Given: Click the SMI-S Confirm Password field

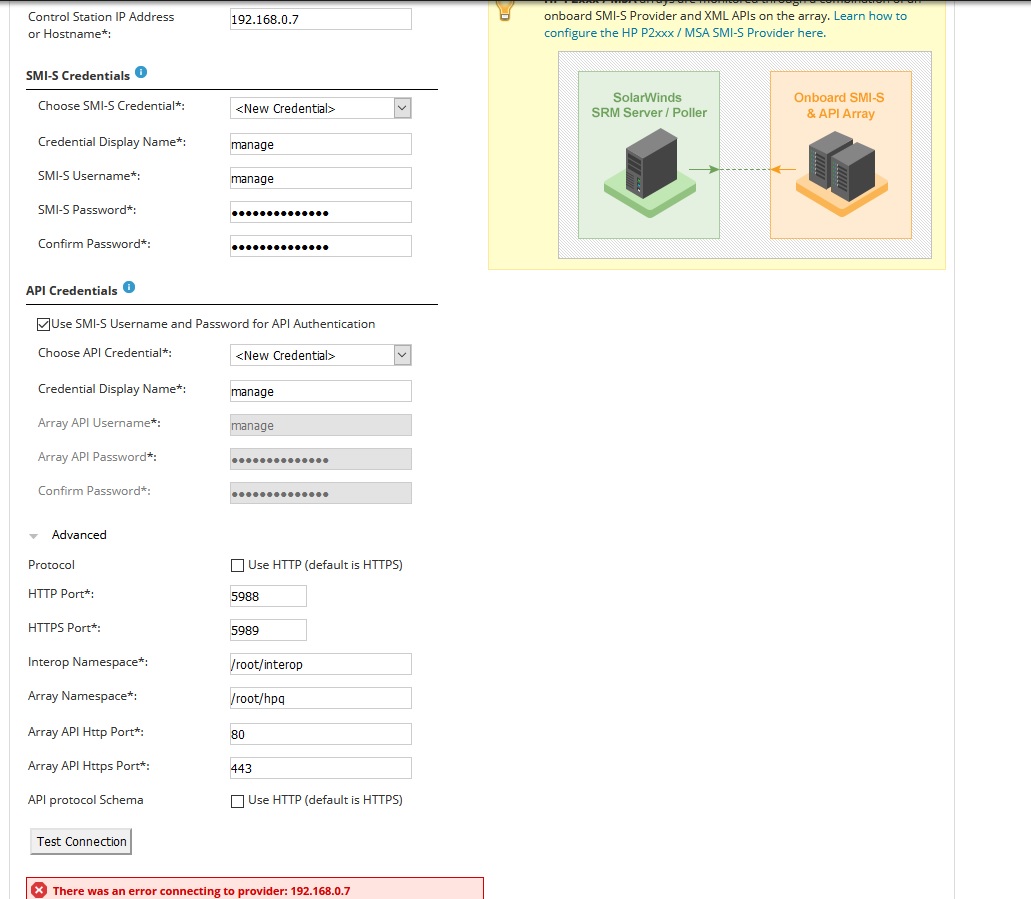Looking at the screenshot, I should coord(321,247).
